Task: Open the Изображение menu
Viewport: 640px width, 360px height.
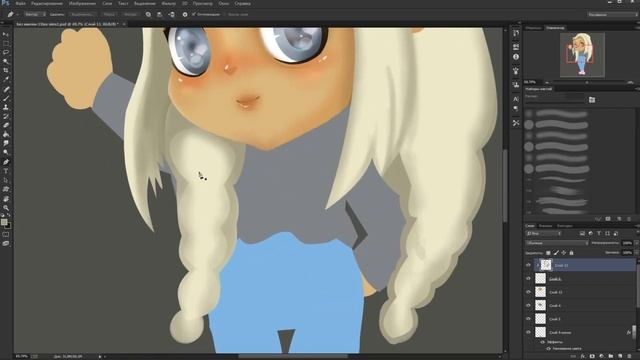Action: (82, 3)
